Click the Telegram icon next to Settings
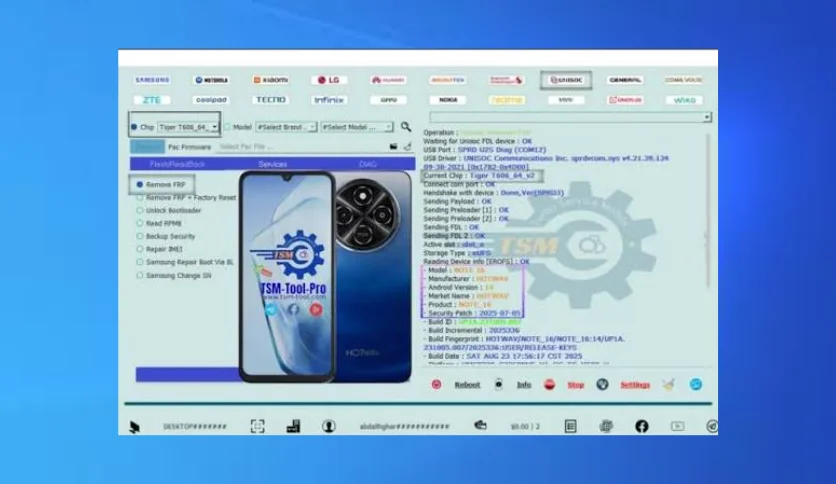Image resolution: width=836 pixels, height=484 pixels. [696, 384]
